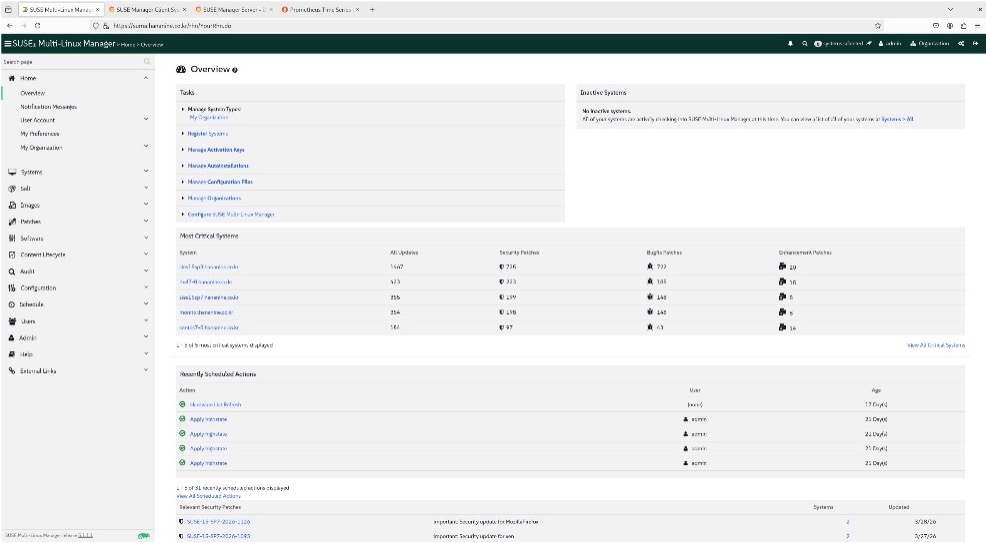Click the admin user link in header
Screen dimensions: 986x543
click(x=890, y=43)
